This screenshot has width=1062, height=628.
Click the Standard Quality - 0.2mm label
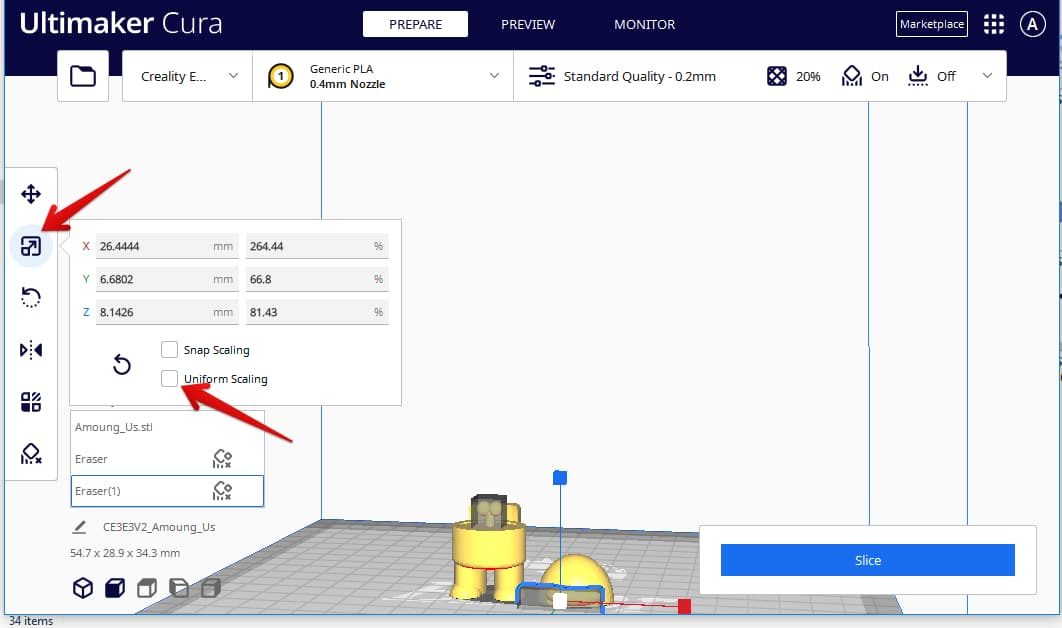(639, 76)
